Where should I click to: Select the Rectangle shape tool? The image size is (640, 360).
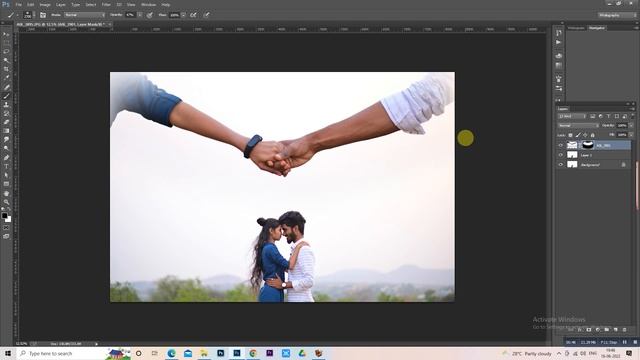point(6,184)
